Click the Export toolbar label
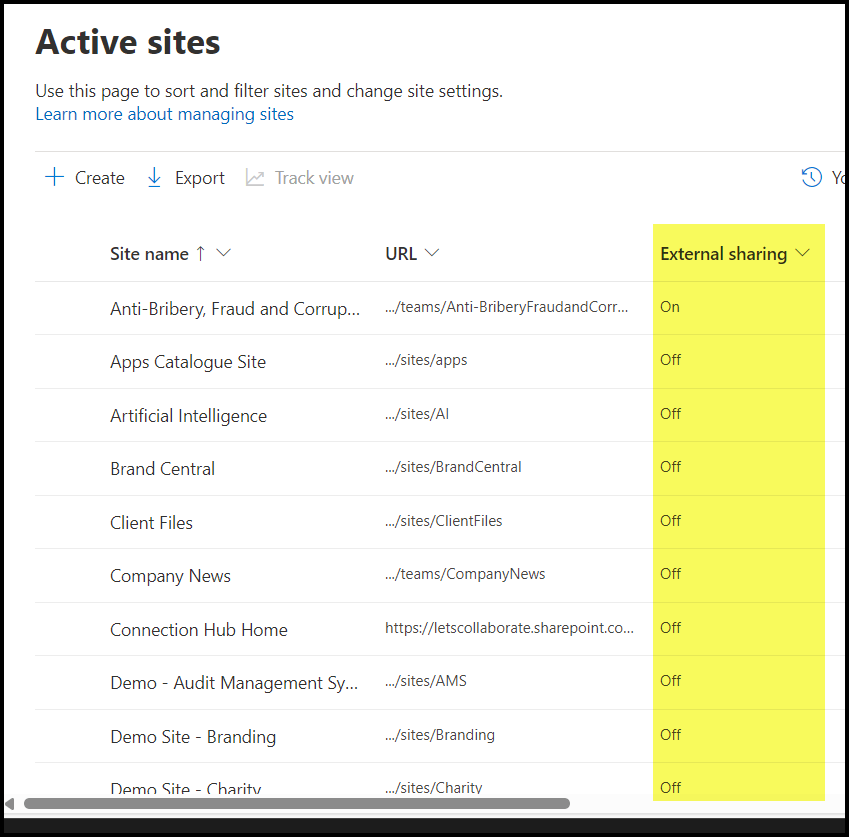849x837 pixels. pyautogui.click(x=199, y=178)
